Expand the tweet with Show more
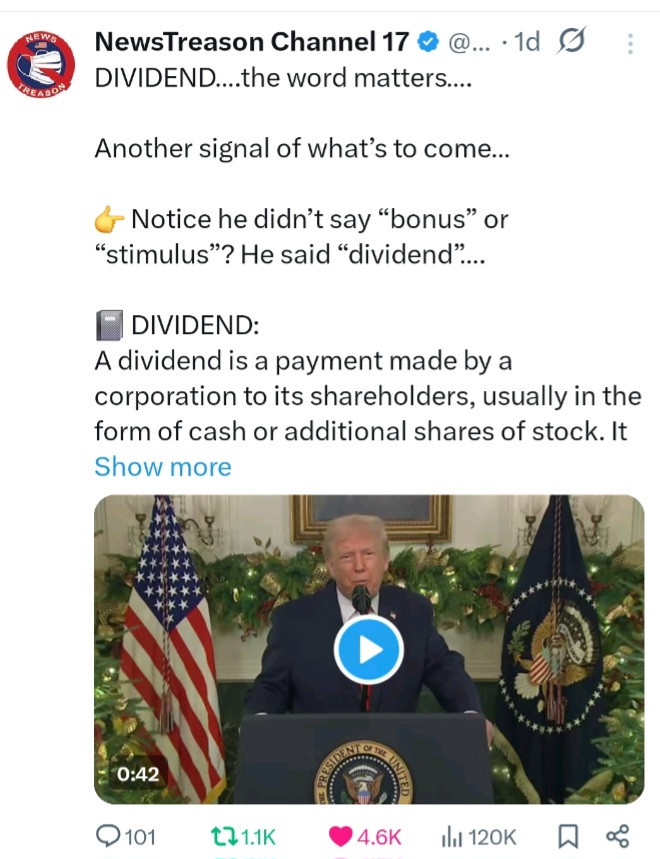The width and height of the screenshot is (660, 859). [x=162, y=467]
